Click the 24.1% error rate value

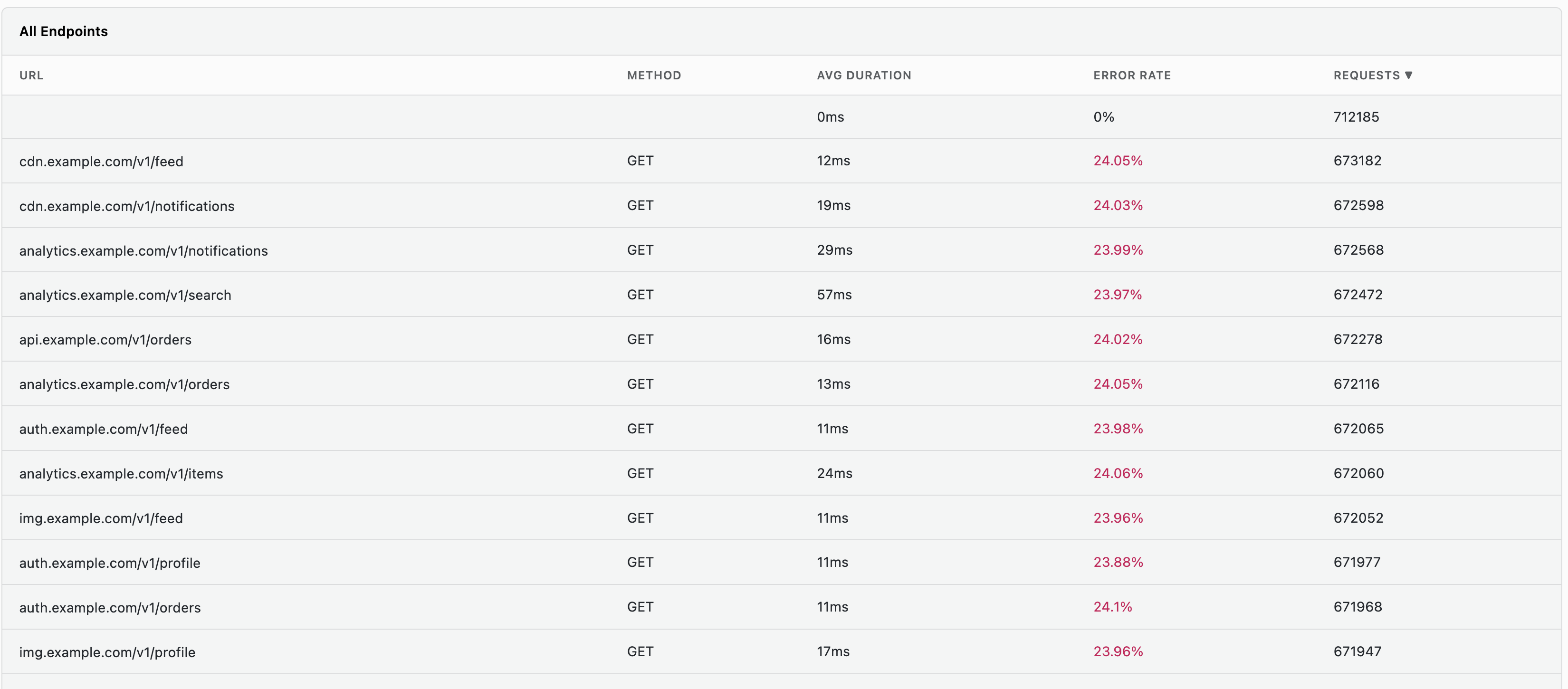pyautogui.click(x=1113, y=607)
